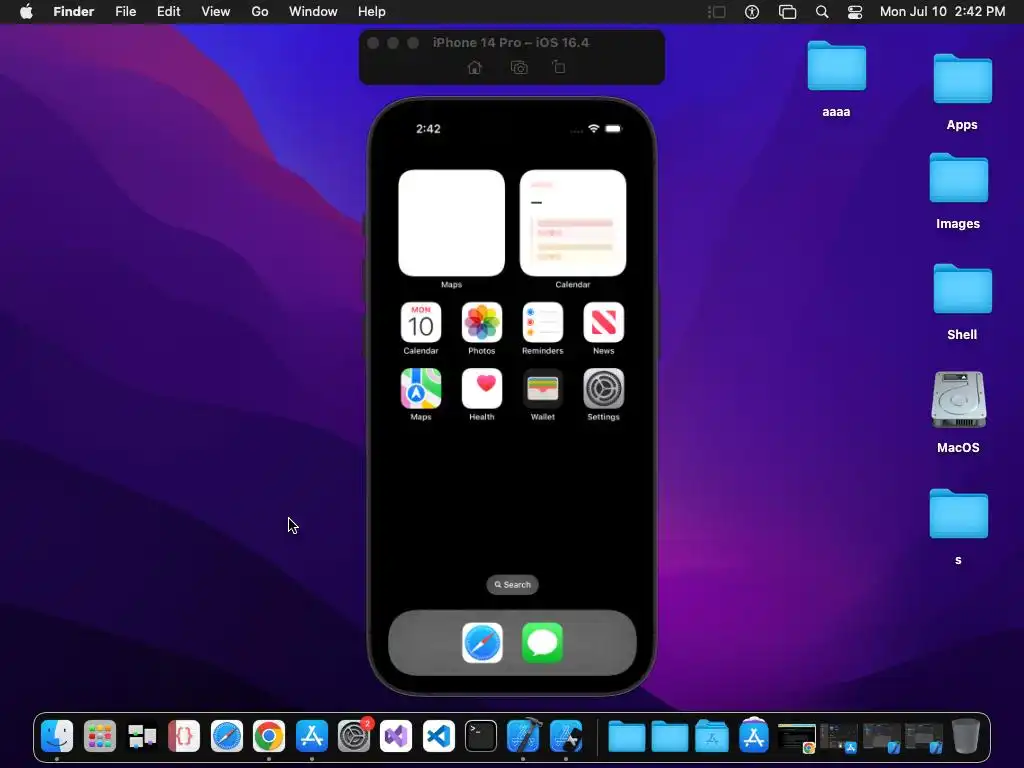
Task: Tap the large Calendar widget
Action: pyautogui.click(x=573, y=223)
